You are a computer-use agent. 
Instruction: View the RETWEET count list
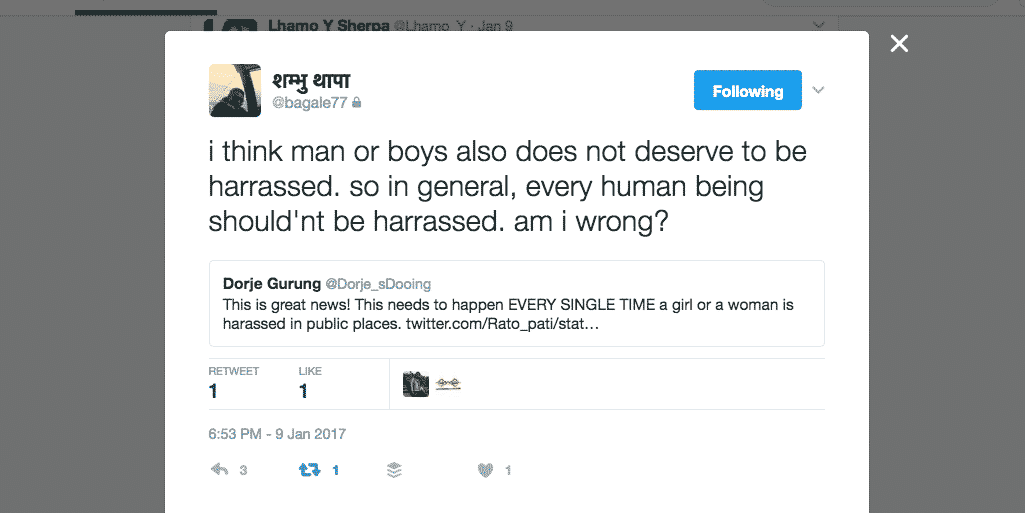coord(233,383)
